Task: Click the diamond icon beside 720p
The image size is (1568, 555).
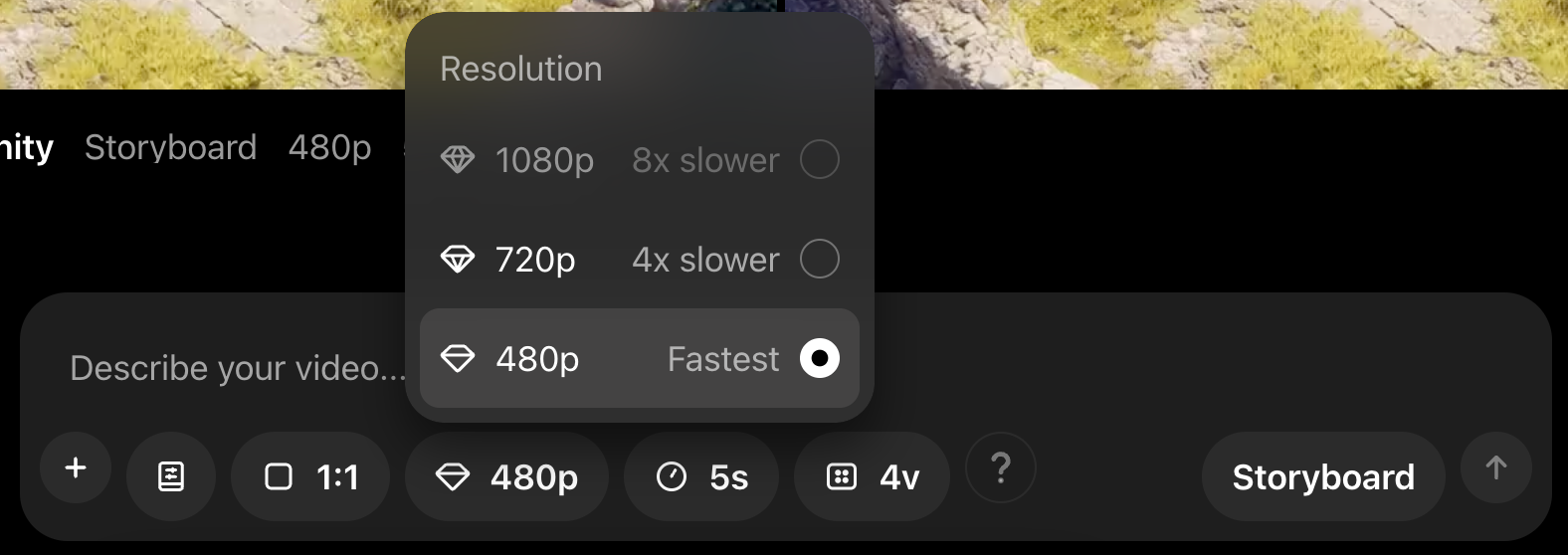Action: [x=458, y=260]
